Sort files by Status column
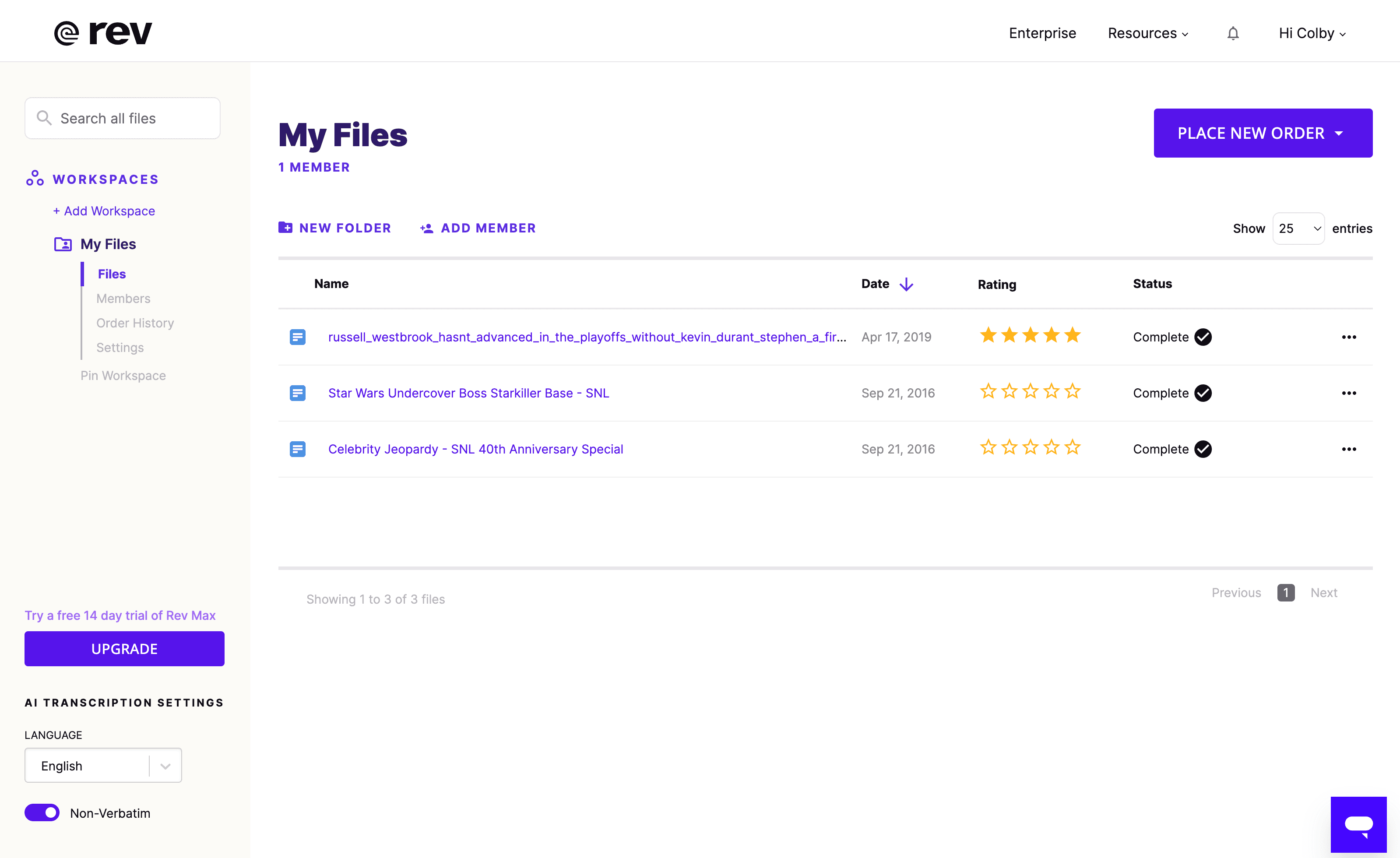 [1152, 284]
